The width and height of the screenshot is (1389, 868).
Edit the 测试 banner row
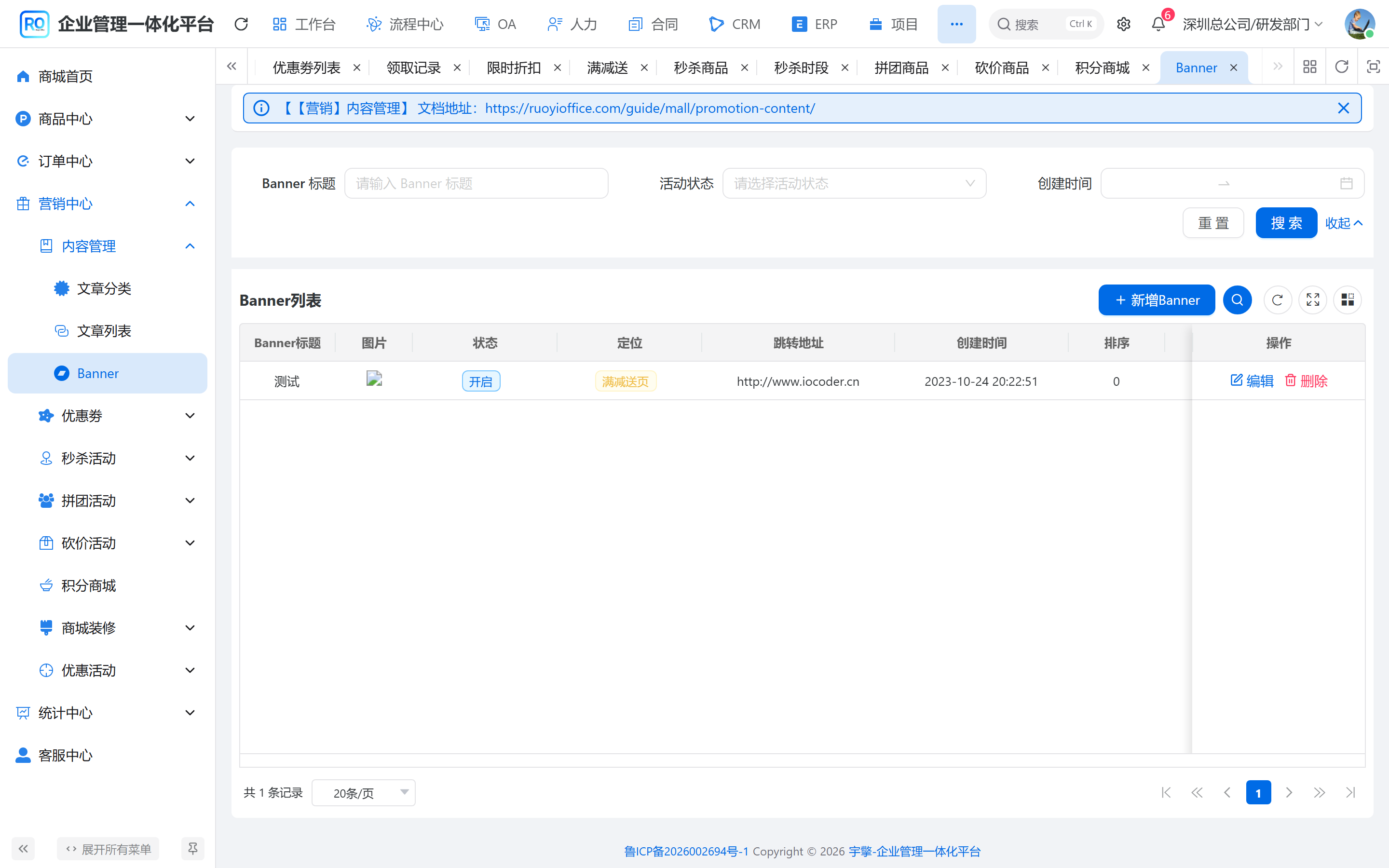click(x=1252, y=380)
